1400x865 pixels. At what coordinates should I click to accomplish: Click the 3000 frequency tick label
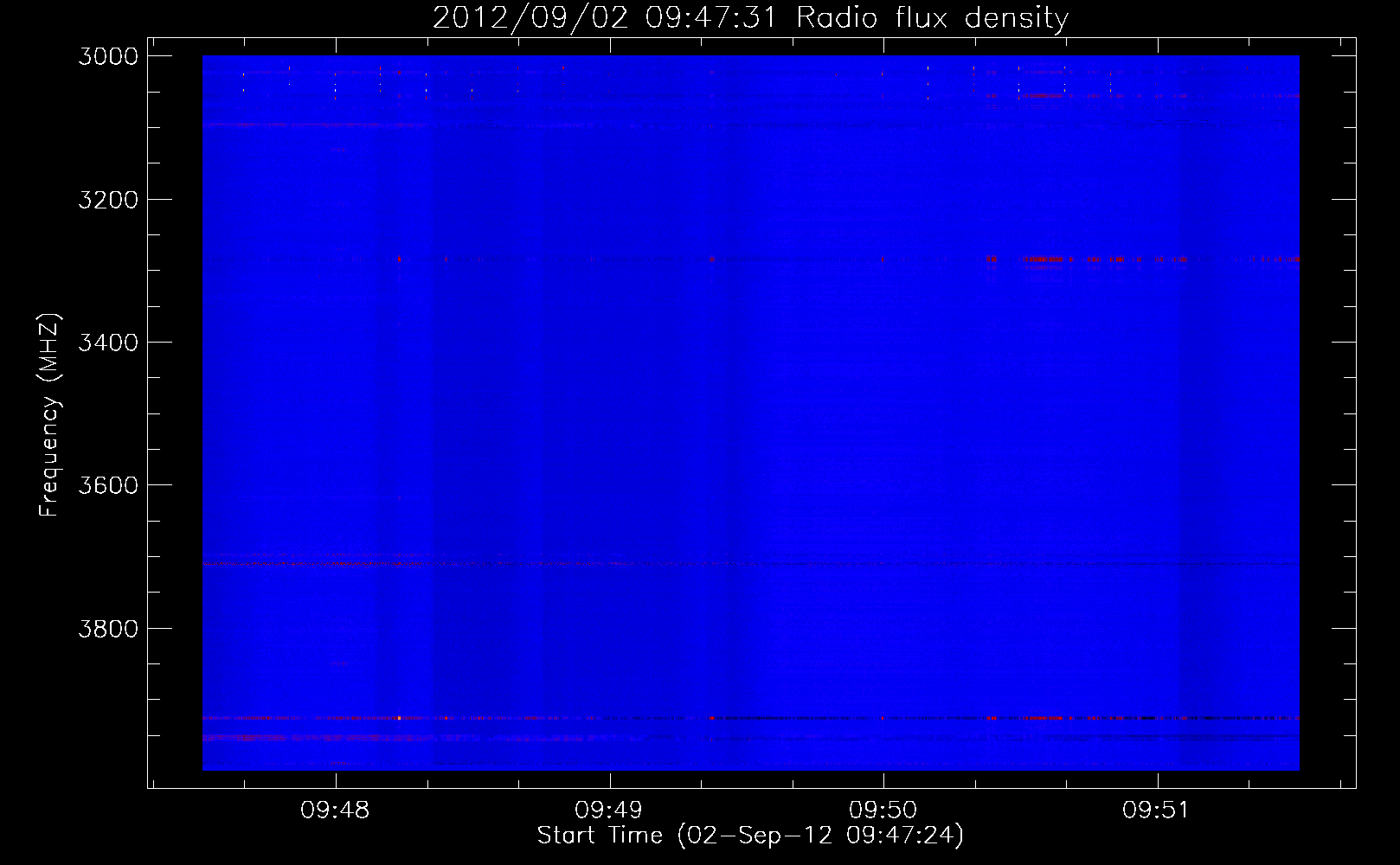click(x=108, y=56)
